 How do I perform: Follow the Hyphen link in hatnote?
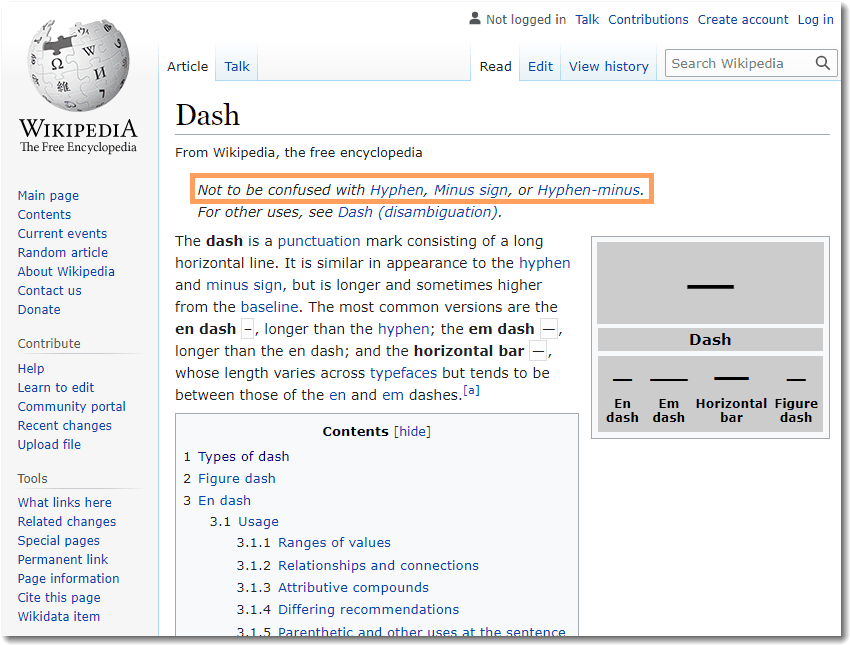[396, 190]
